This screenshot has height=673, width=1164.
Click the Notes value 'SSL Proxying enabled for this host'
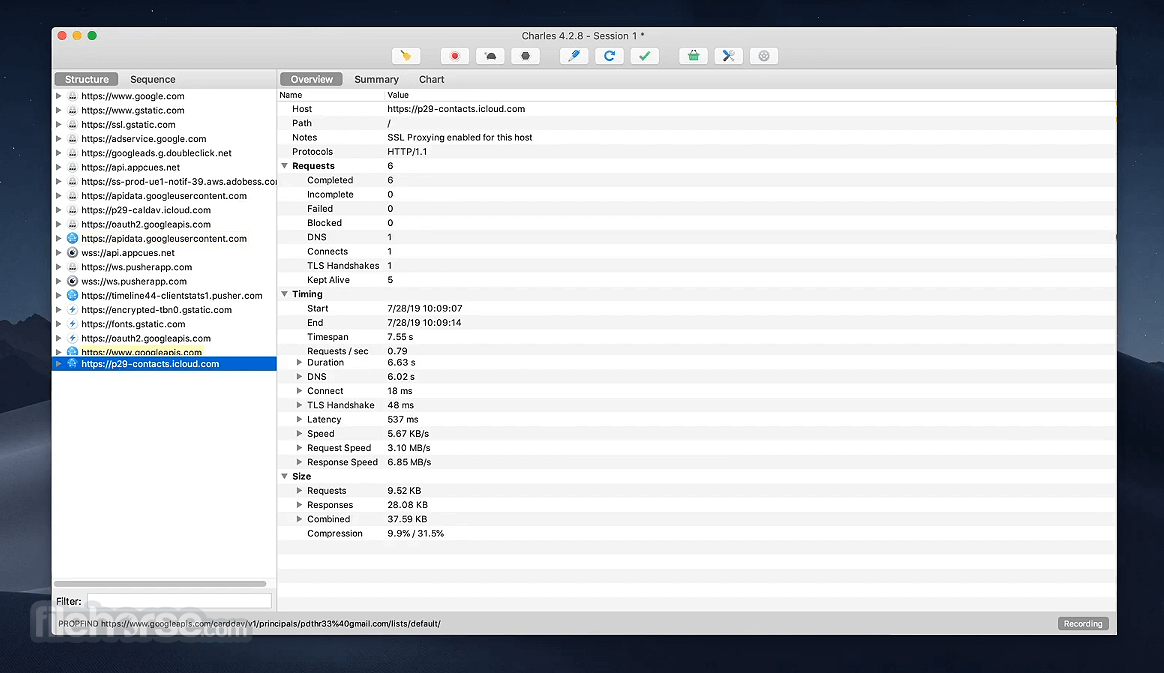coord(460,137)
